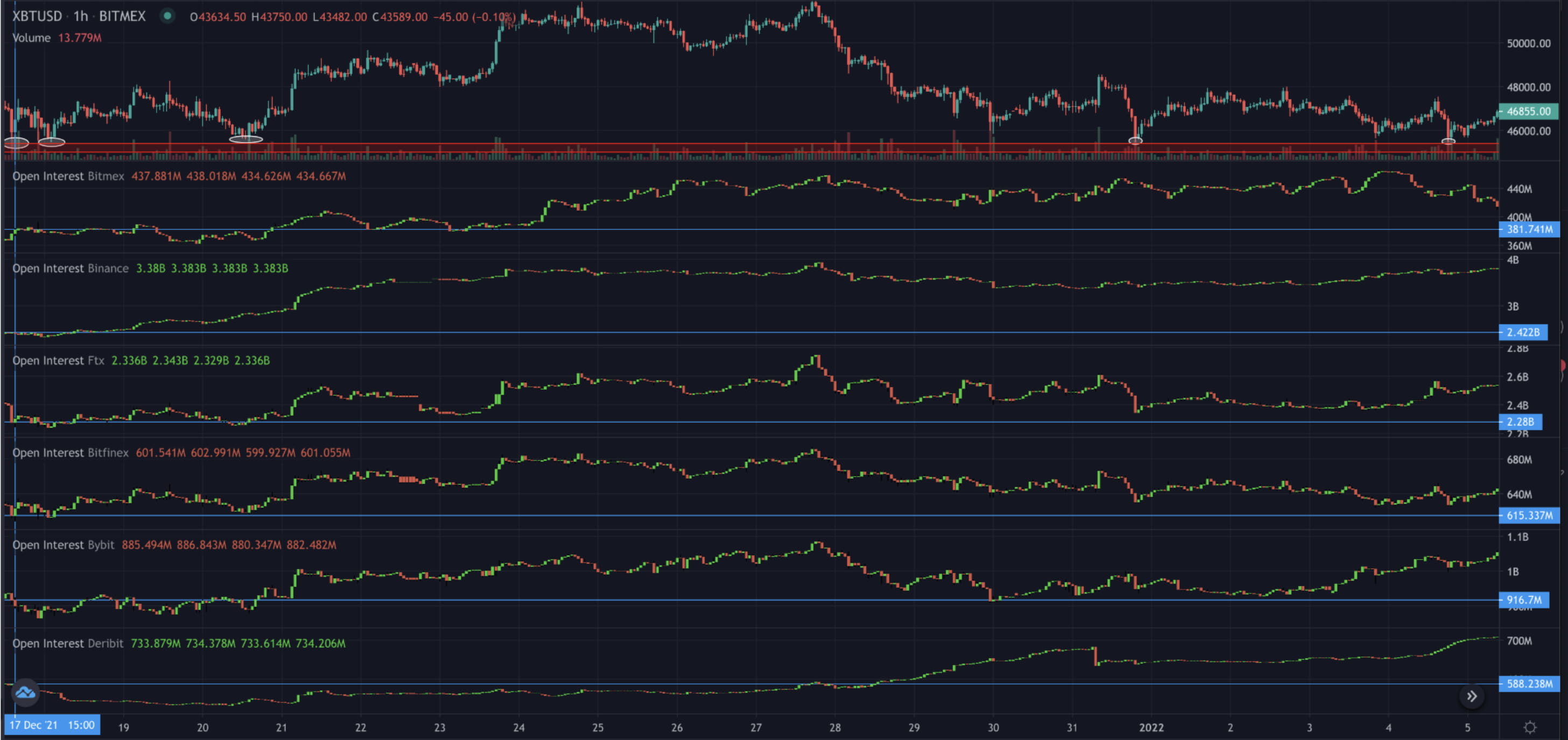
Task: Select the Open Interest Binance indicator legend
Action: coord(71,269)
